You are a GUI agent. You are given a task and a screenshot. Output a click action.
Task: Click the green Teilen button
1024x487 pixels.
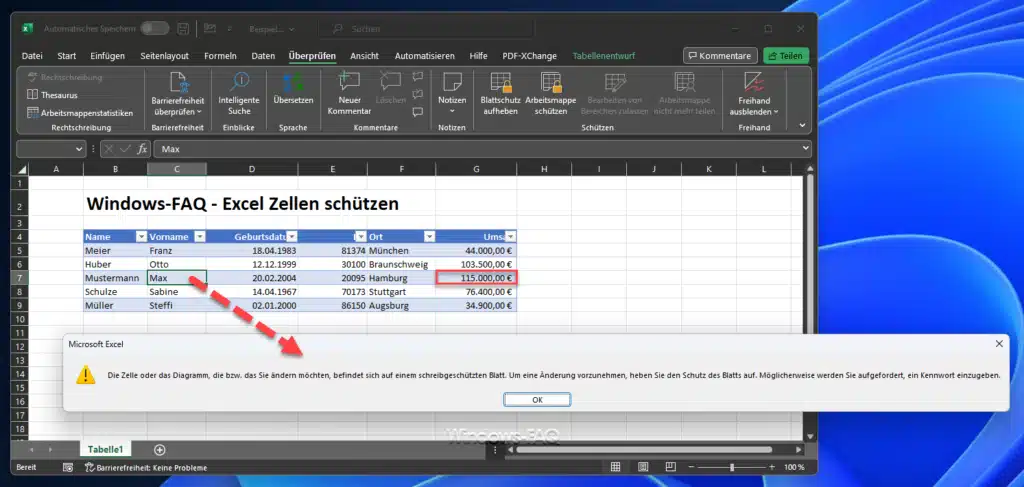pyautogui.click(x=786, y=56)
